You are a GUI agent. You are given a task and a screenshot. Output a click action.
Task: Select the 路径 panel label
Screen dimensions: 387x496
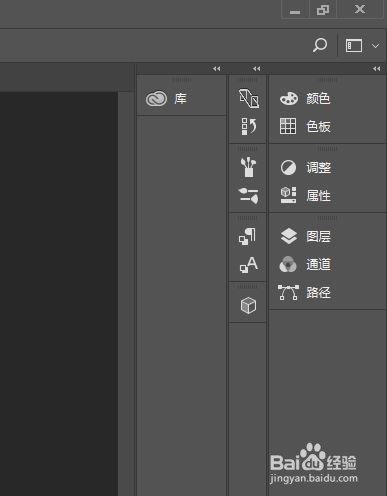coord(318,292)
